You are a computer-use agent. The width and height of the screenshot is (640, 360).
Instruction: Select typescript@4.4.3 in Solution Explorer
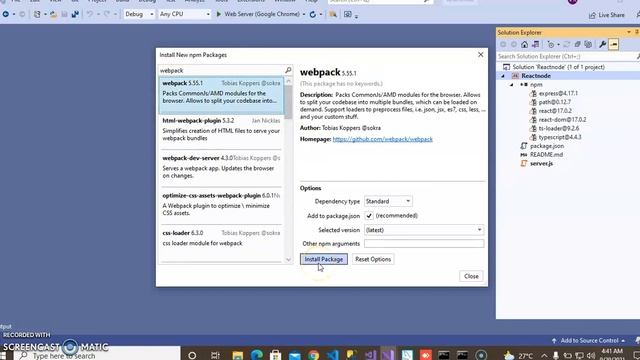coord(560,137)
